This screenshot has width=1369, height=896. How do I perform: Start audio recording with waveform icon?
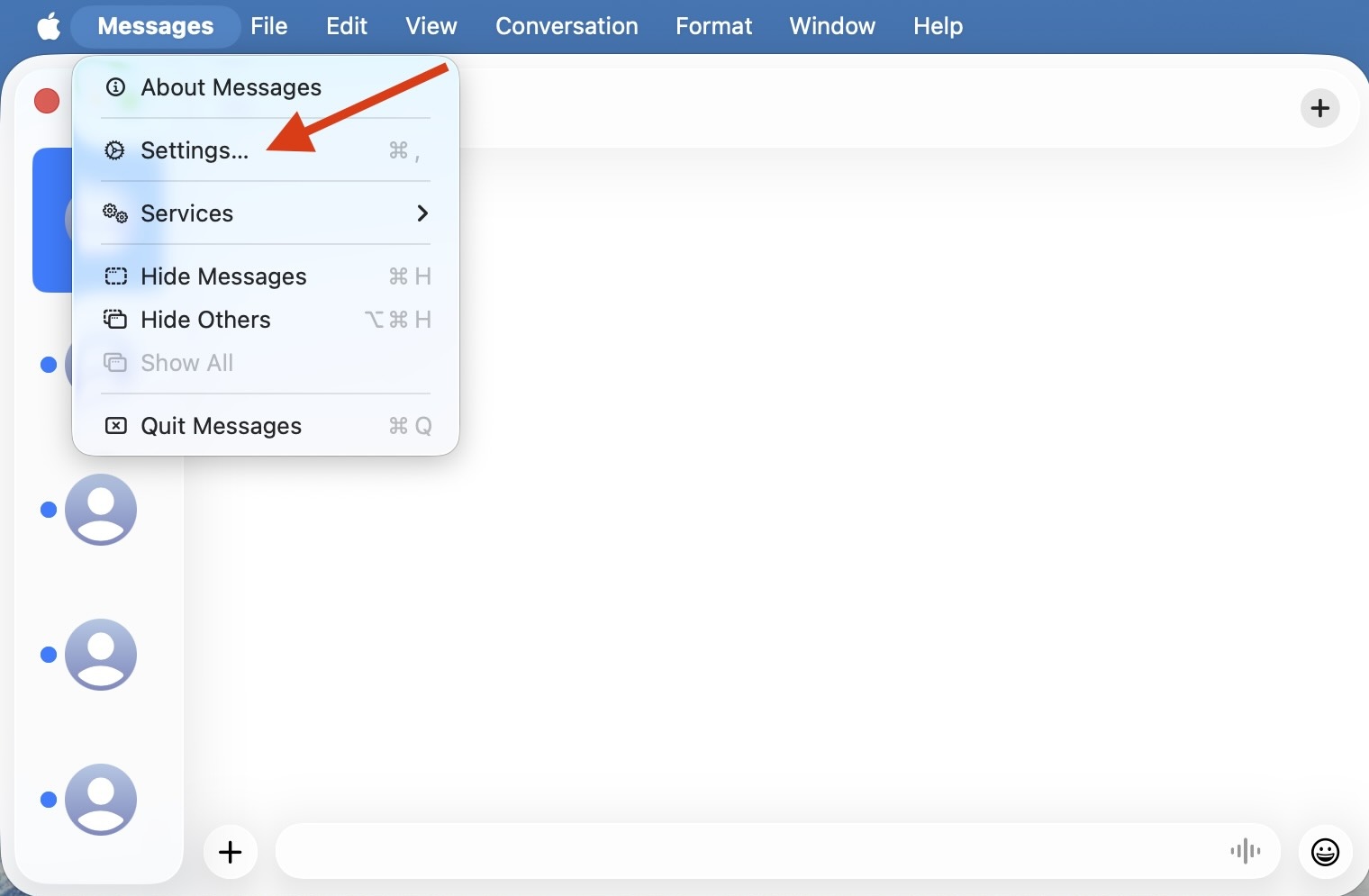point(1246,851)
